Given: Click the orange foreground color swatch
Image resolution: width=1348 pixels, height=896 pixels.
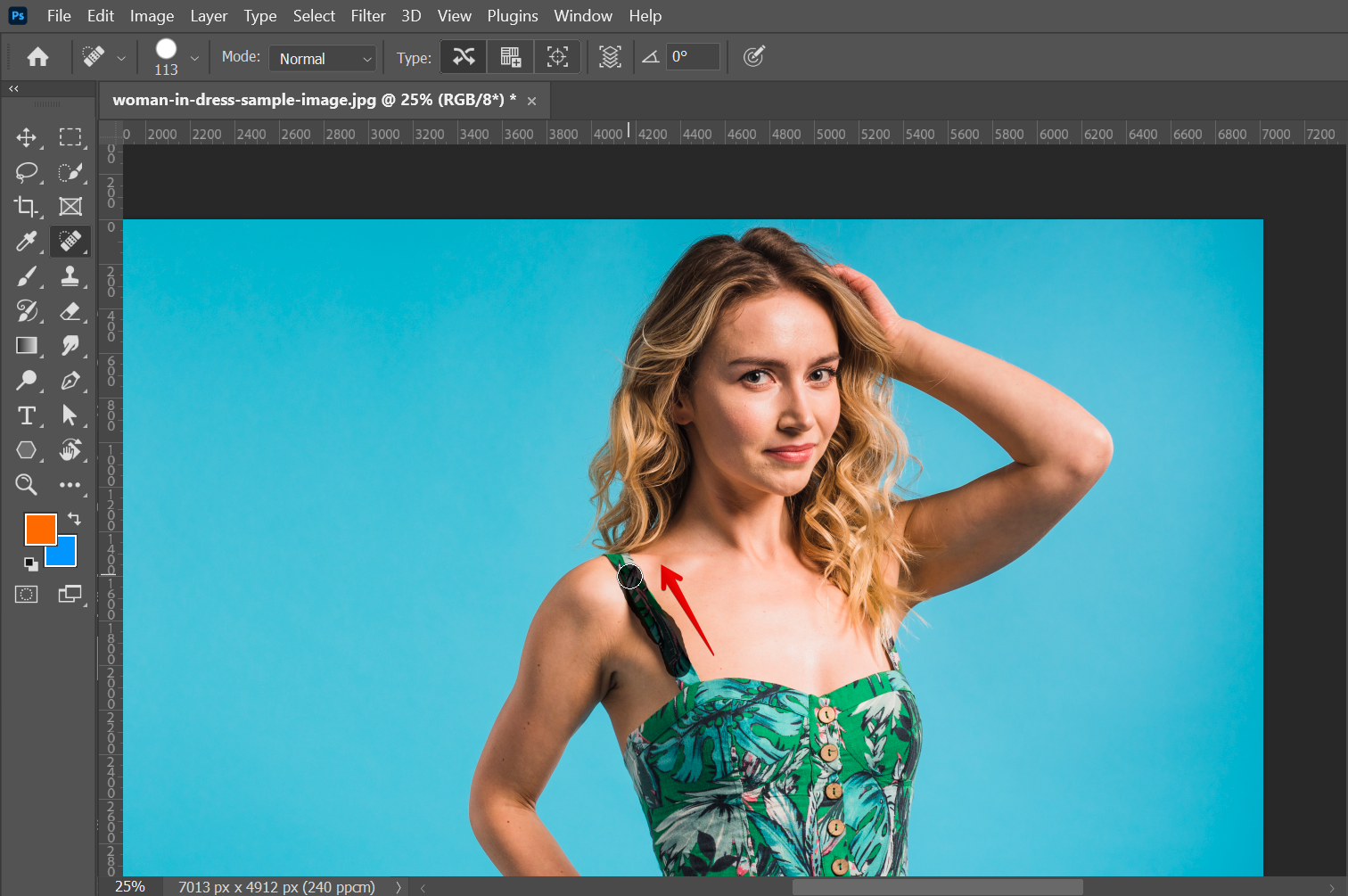Looking at the screenshot, I should 39,528.
